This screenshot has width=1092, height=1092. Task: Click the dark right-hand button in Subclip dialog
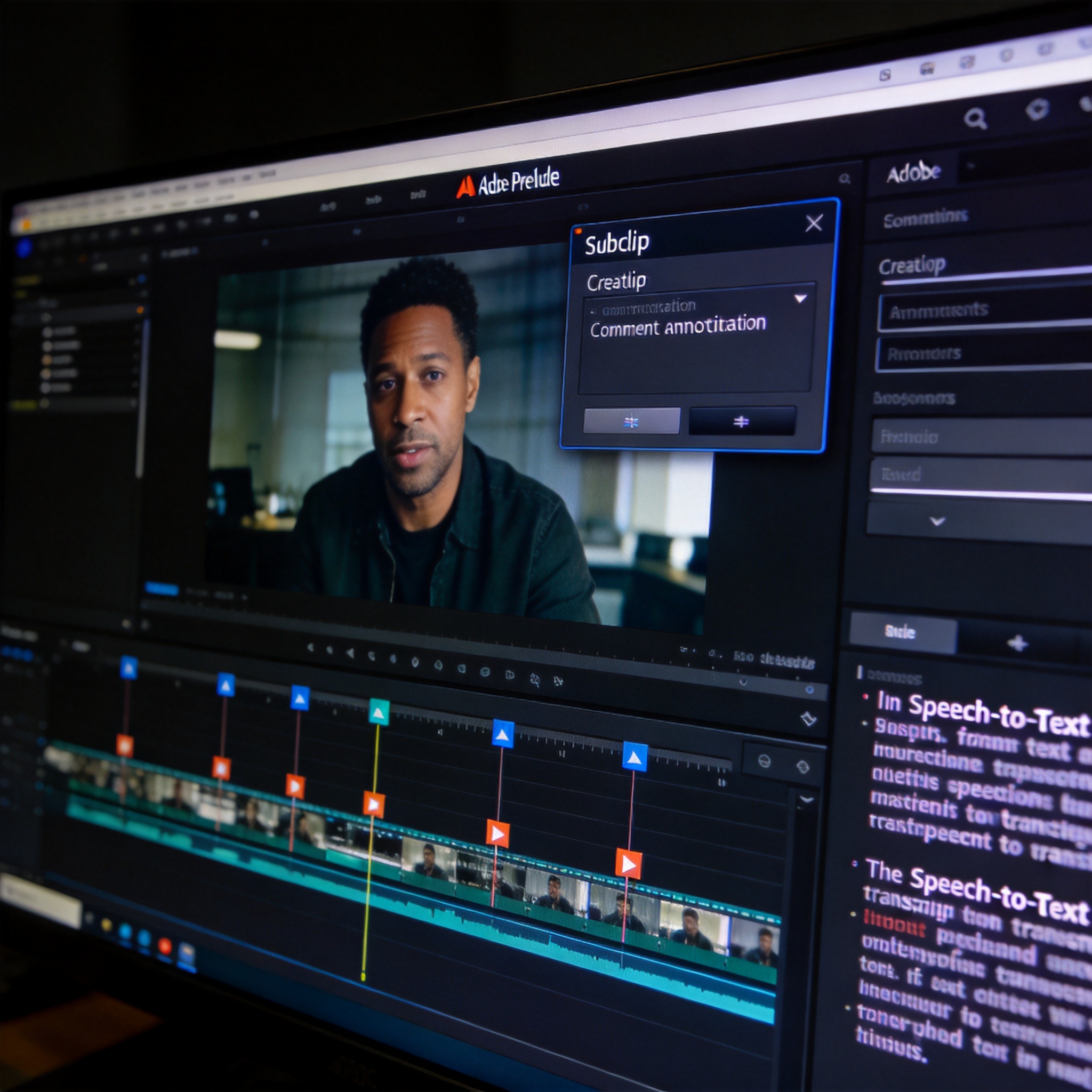(742, 421)
